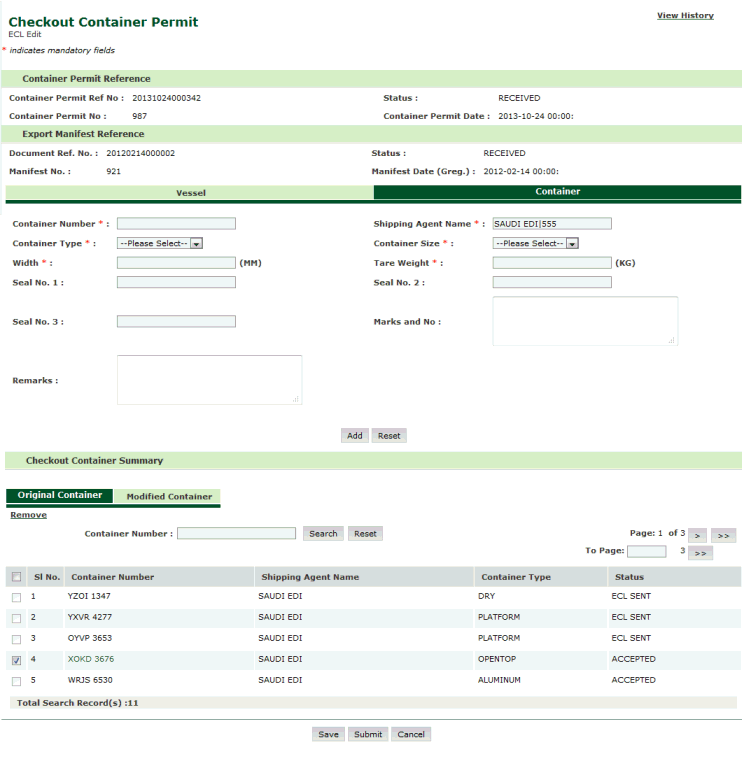Select checkbox for container WRJS 6530

[x=16, y=681]
